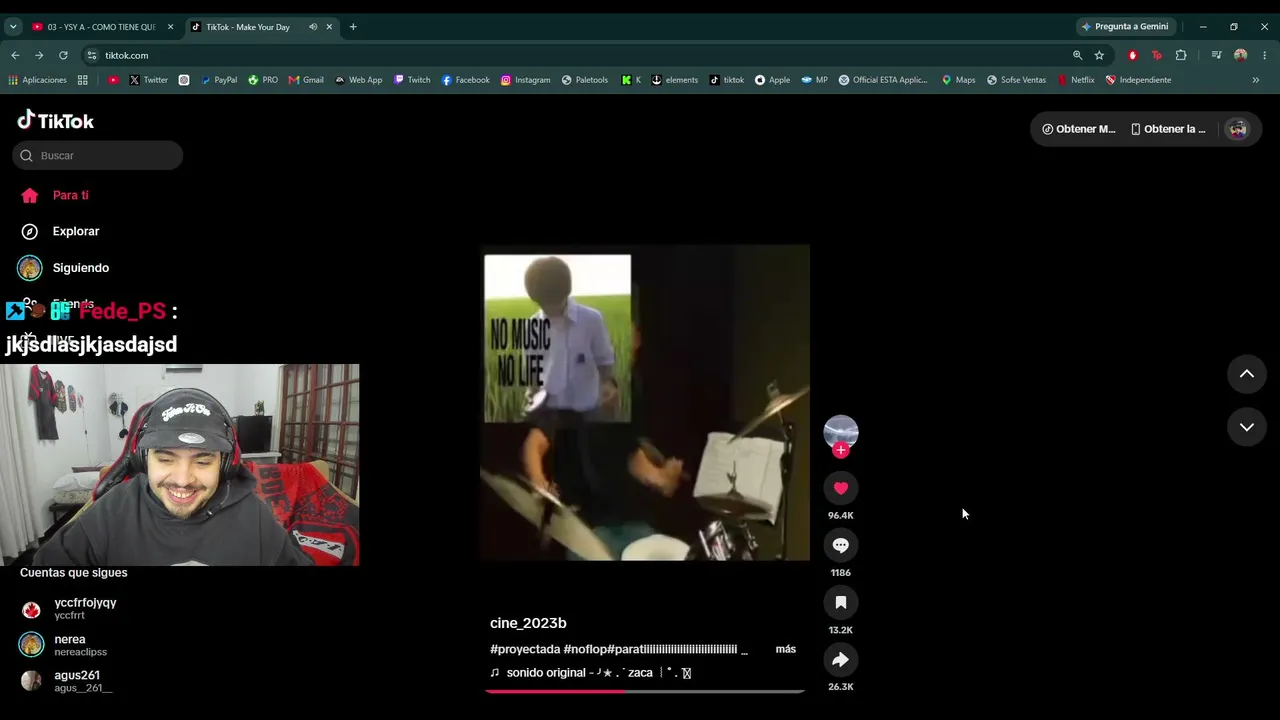Open the media controls icon in toolbar
Screen dimensions: 1280x720
[1216, 55]
